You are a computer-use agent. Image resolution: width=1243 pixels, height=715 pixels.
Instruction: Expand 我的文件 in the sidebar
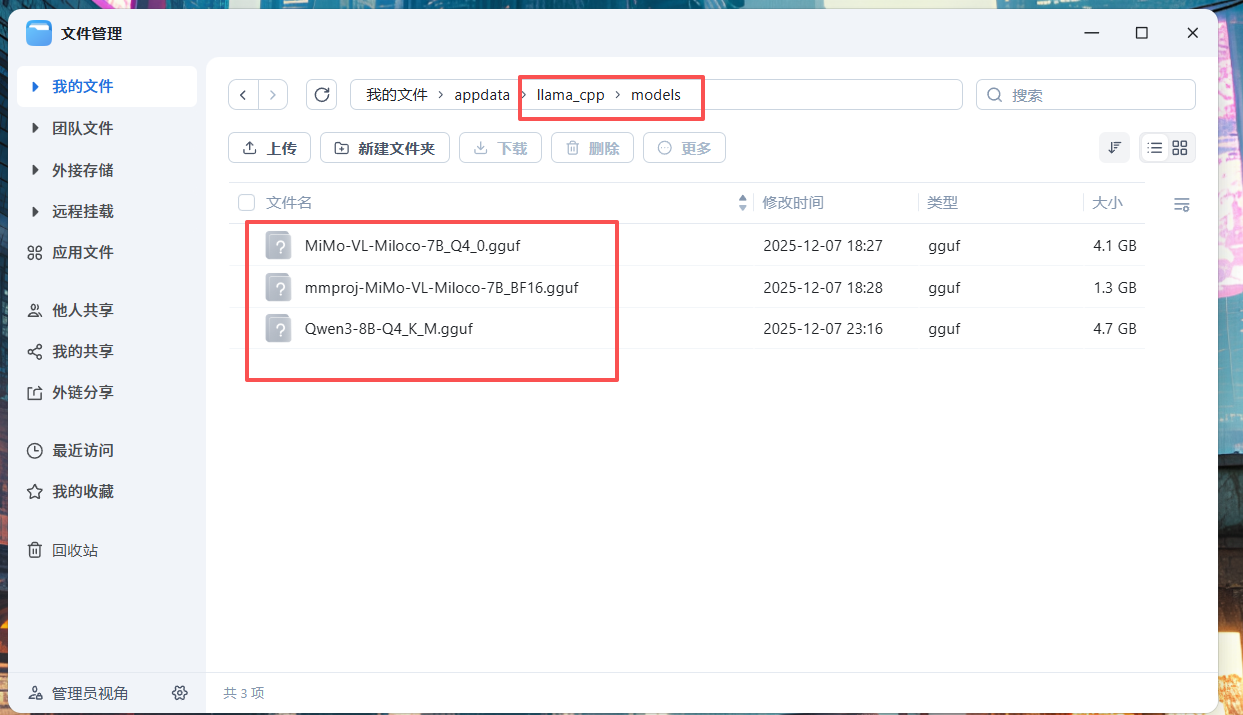point(36,86)
